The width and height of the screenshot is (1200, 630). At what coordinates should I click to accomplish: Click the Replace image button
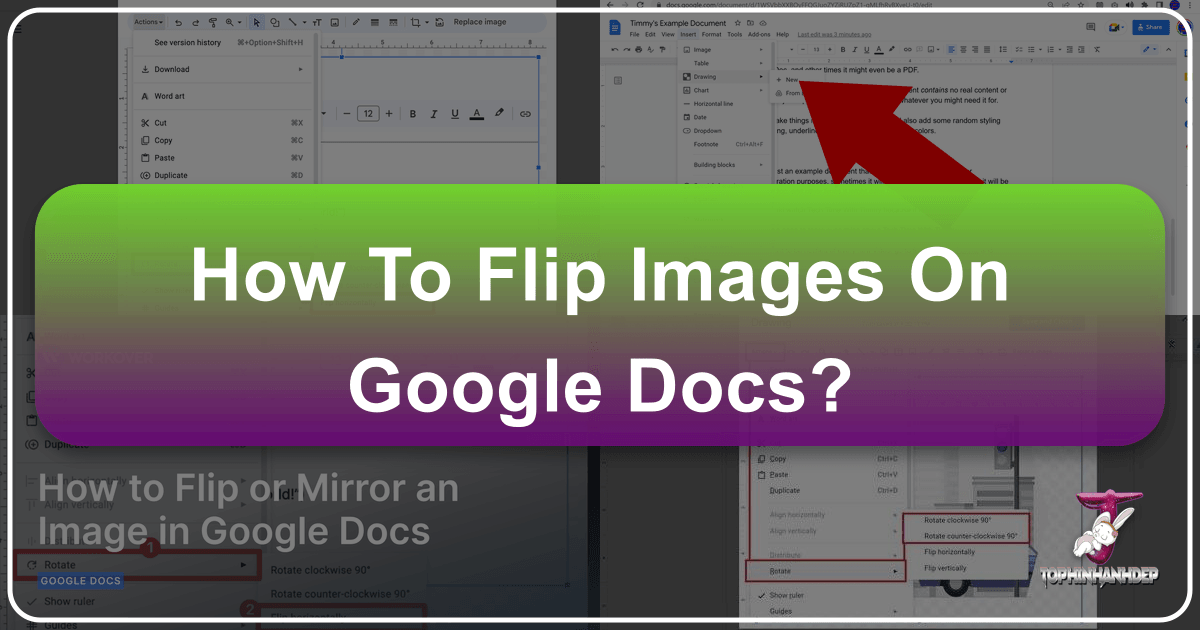479,21
